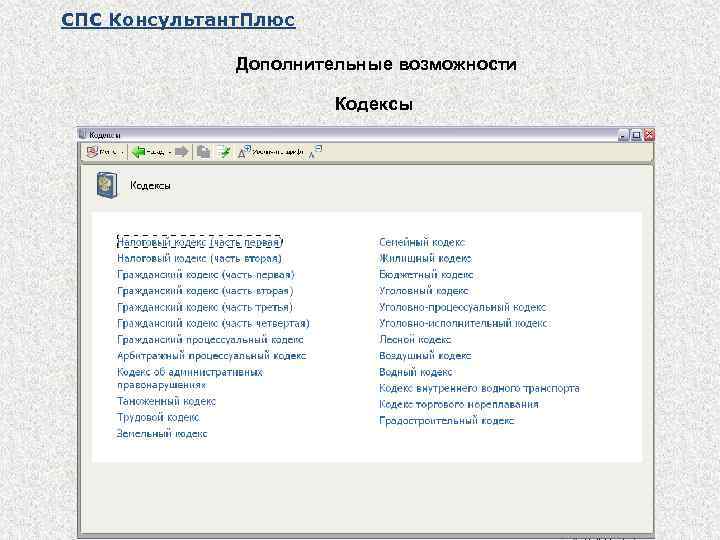This screenshot has width=720, height=540.
Task: Open Бюджетный кодекс link
Action: [x=426, y=275]
